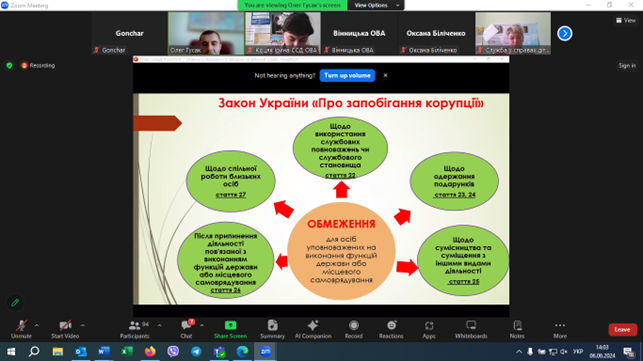The height and width of the screenshot is (361, 643).
Task: Open Whiteboards
Action: (x=471, y=329)
